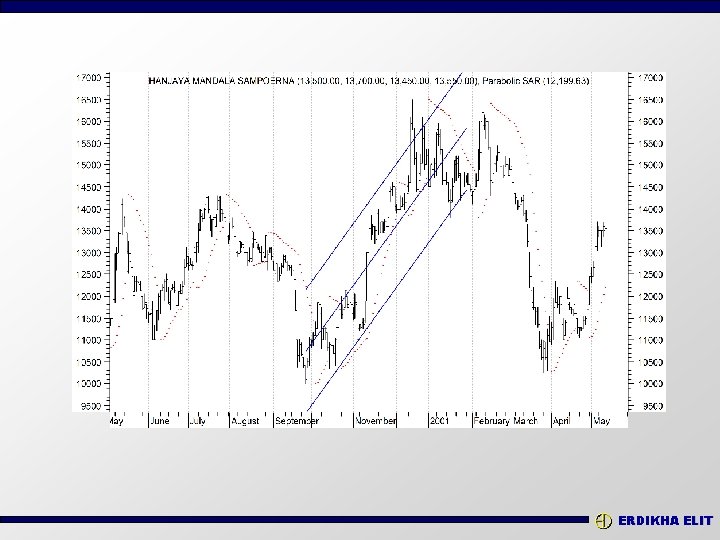
Task: Click the final May label after April
Action: [x=602, y=421]
